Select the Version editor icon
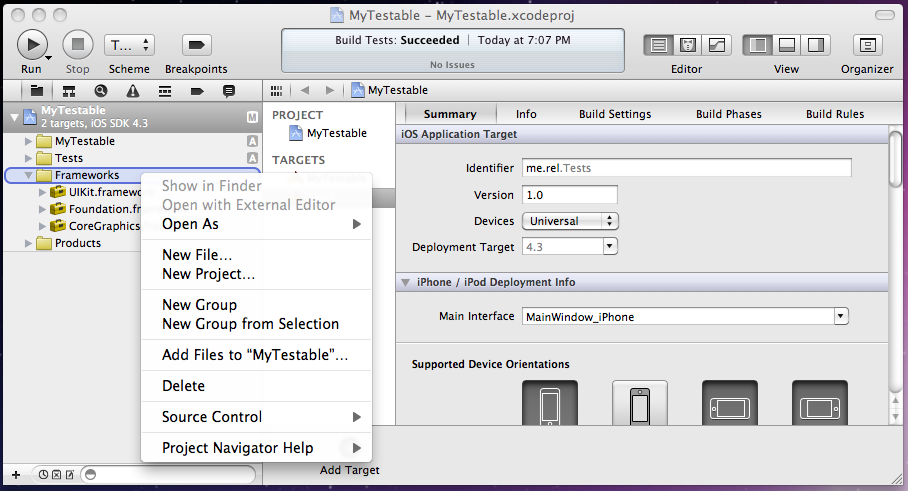Screen dimensions: 908x491 click(717, 45)
